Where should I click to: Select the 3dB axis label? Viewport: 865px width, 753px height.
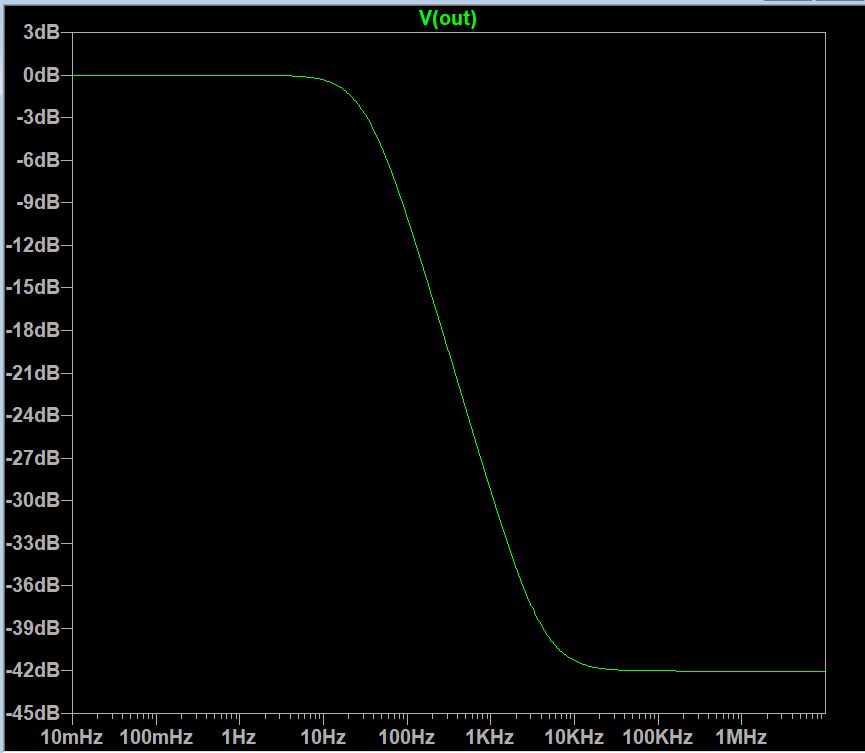41,32
